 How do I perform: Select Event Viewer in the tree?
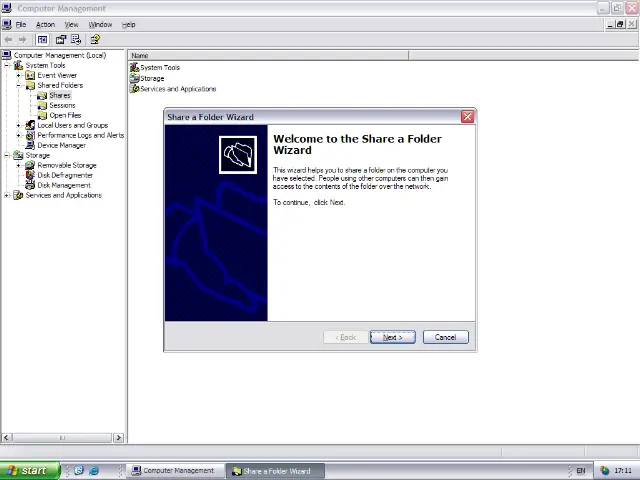[57, 76]
